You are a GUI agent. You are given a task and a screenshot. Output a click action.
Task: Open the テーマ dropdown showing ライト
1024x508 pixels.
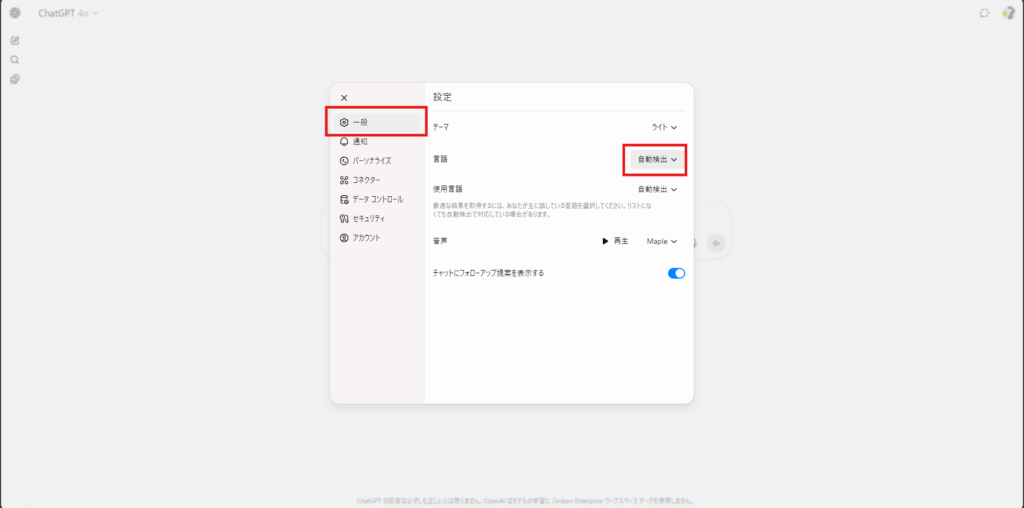click(664, 128)
